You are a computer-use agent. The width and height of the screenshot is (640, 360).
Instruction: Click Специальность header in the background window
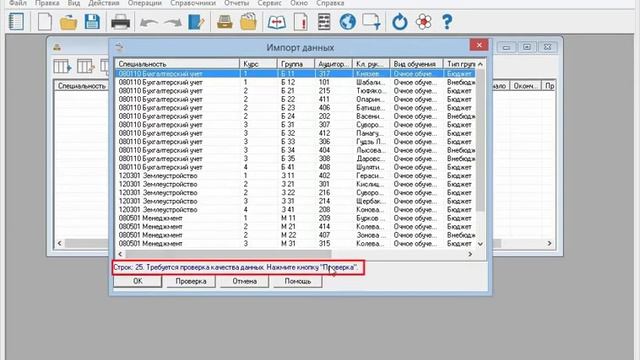coord(82,86)
